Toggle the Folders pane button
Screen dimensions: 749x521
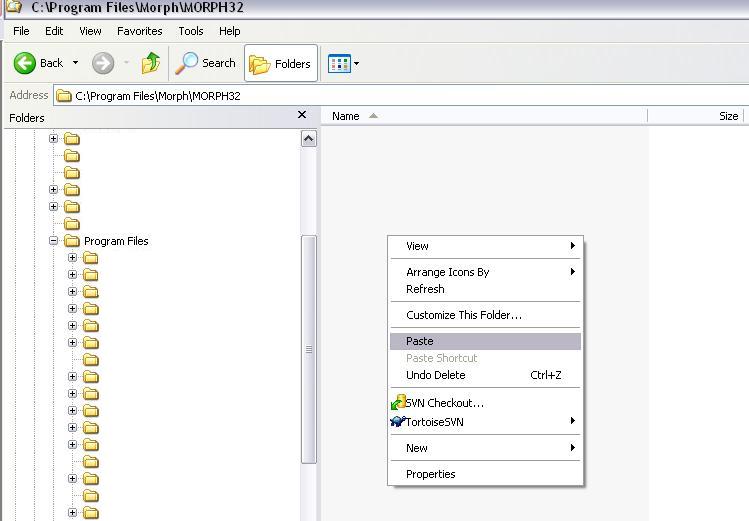pos(281,63)
